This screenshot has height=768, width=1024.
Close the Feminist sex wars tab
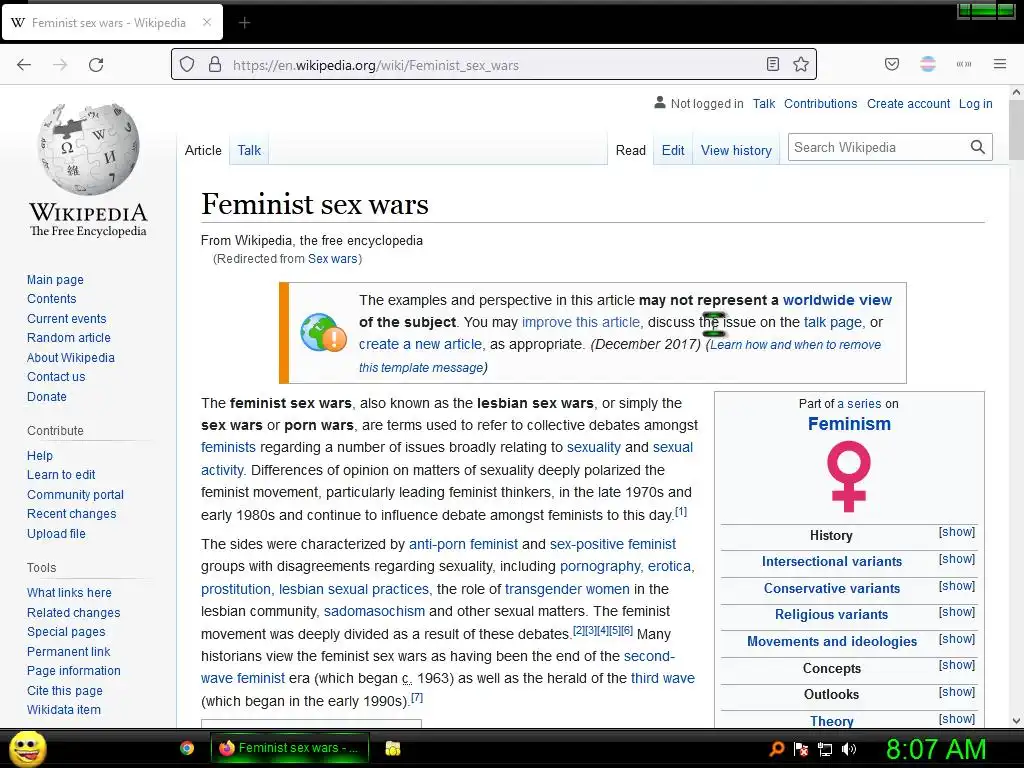[x=206, y=22]
